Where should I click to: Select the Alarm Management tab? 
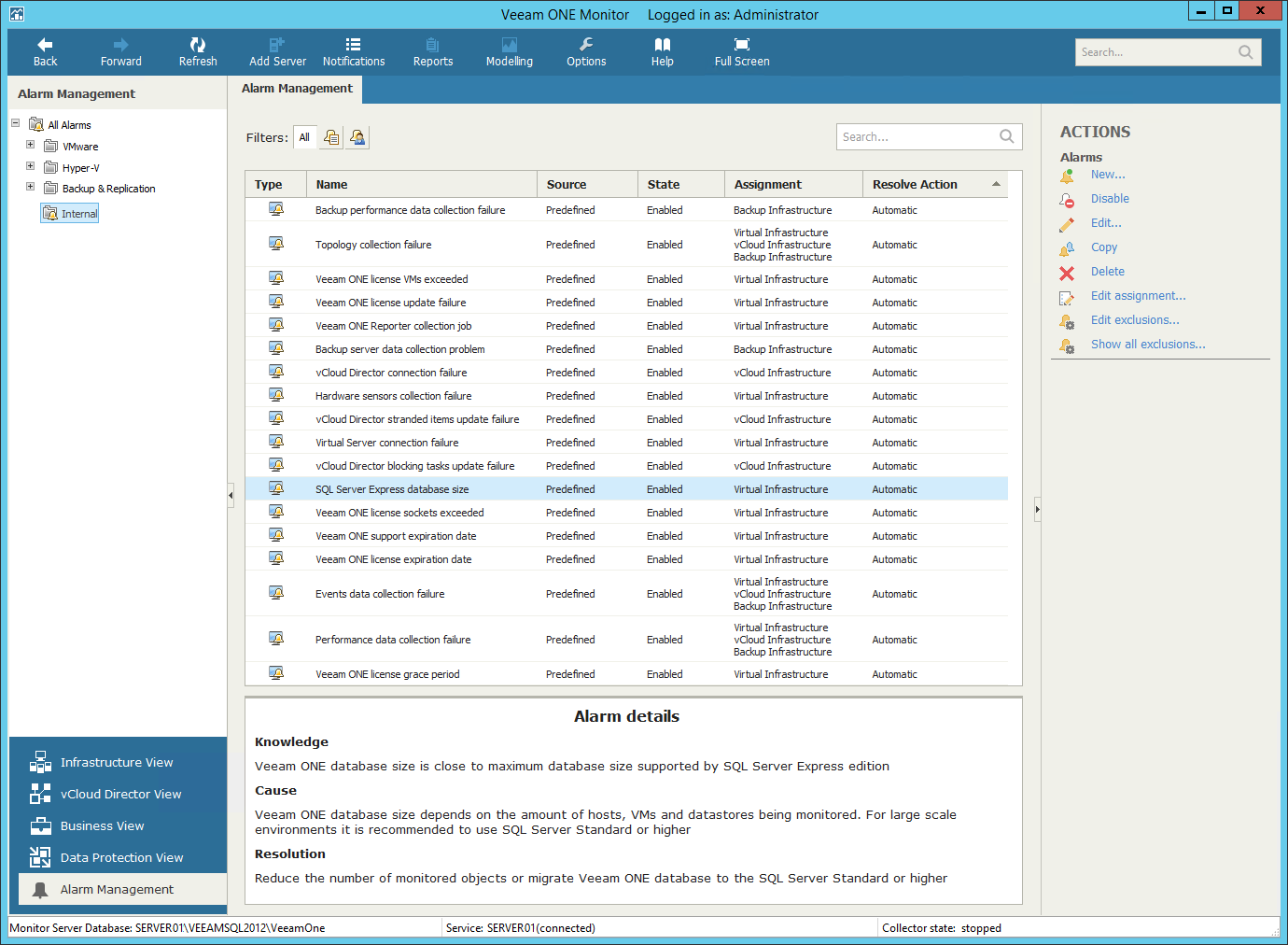click(297, 89)
